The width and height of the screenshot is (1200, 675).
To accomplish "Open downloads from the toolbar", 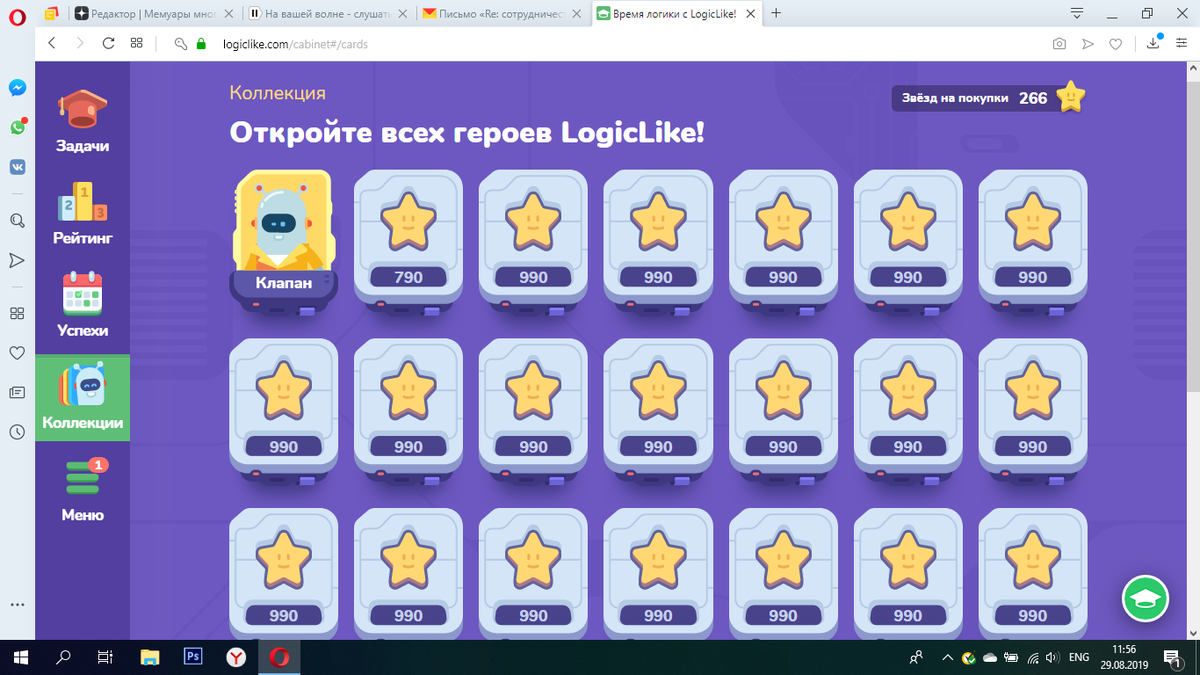I will [1154, 43].
